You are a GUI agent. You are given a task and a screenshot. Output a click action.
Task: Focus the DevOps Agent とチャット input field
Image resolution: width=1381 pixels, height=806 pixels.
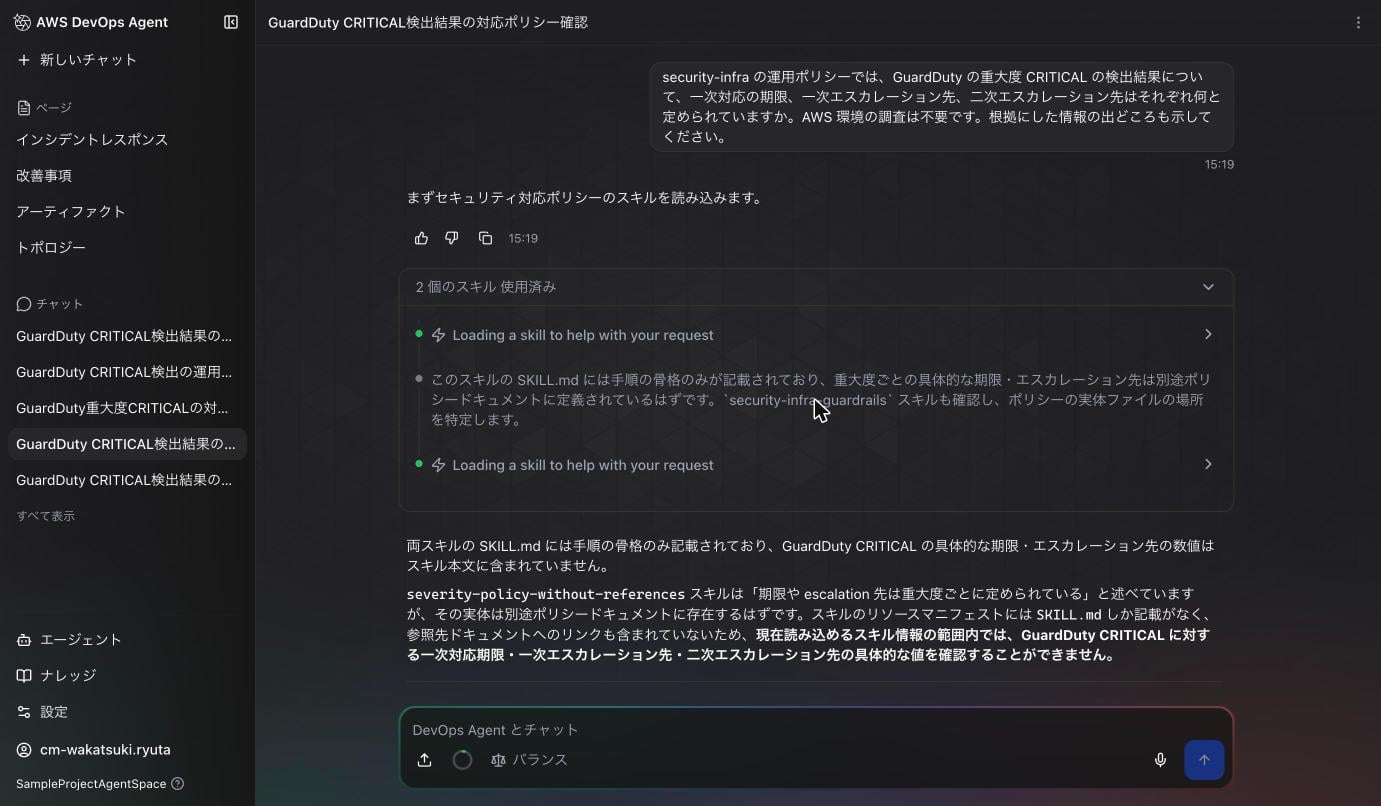[815, 730]
